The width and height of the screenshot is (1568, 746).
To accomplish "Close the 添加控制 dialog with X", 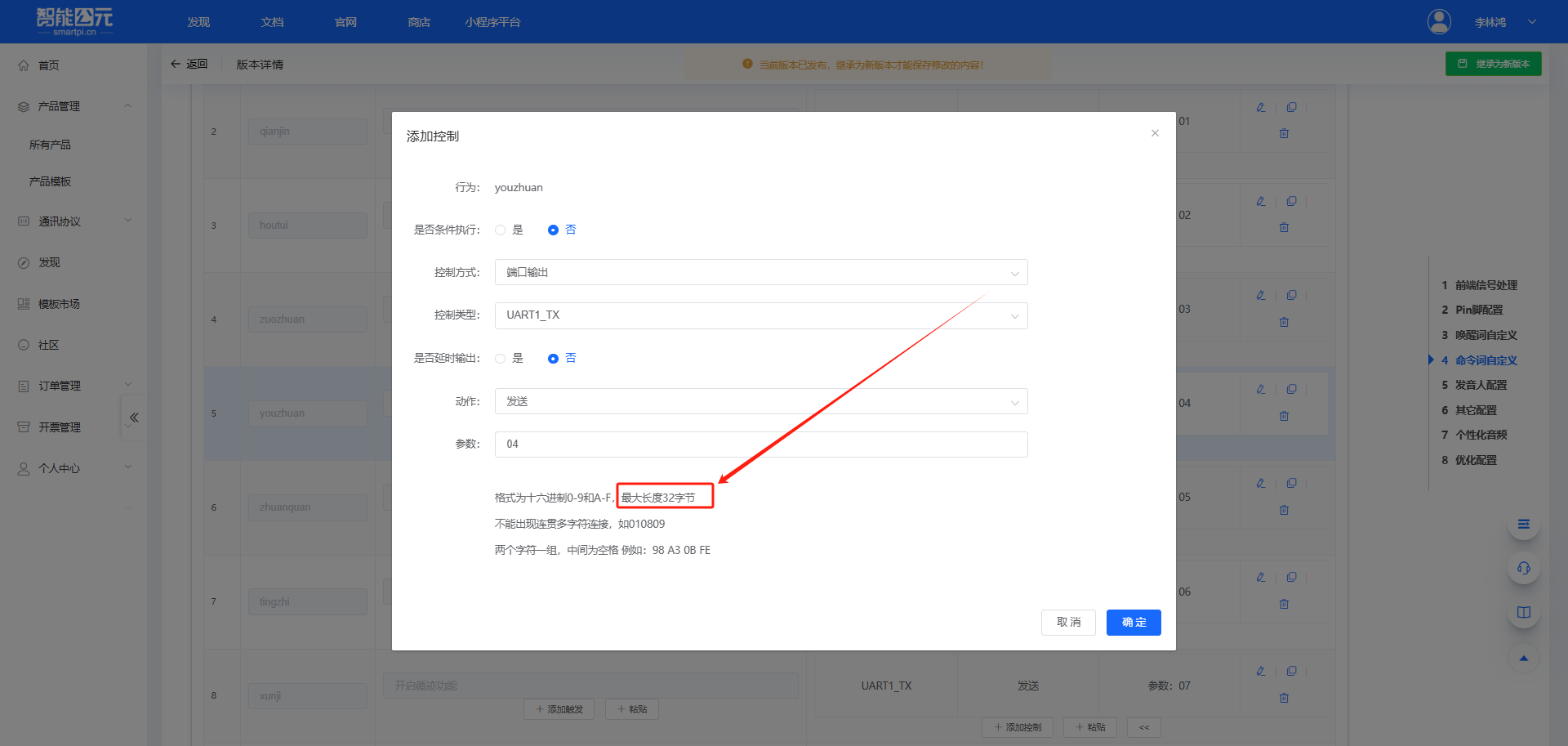I will 1155,133.
